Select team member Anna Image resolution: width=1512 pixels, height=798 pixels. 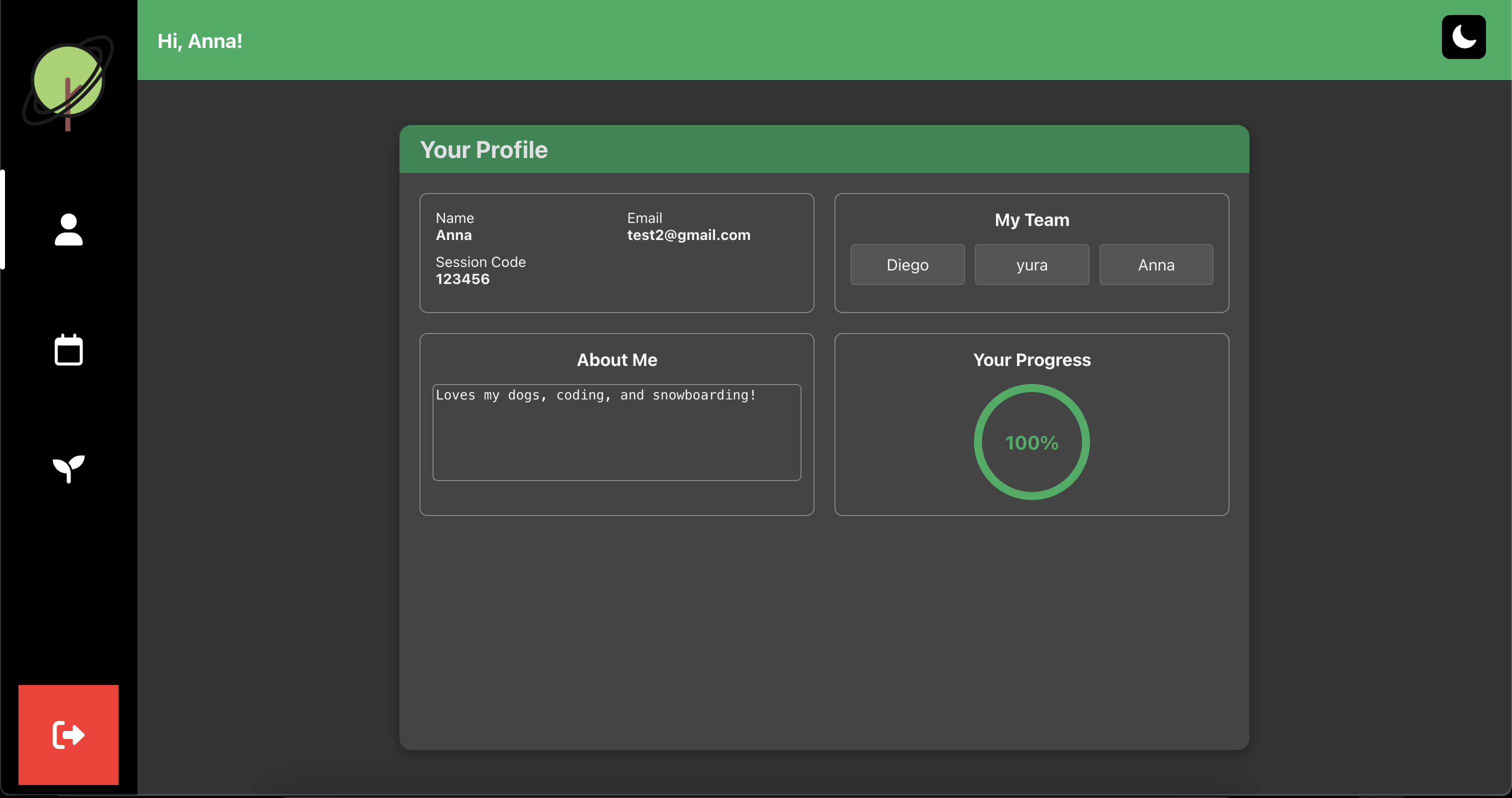(1155, 264)
